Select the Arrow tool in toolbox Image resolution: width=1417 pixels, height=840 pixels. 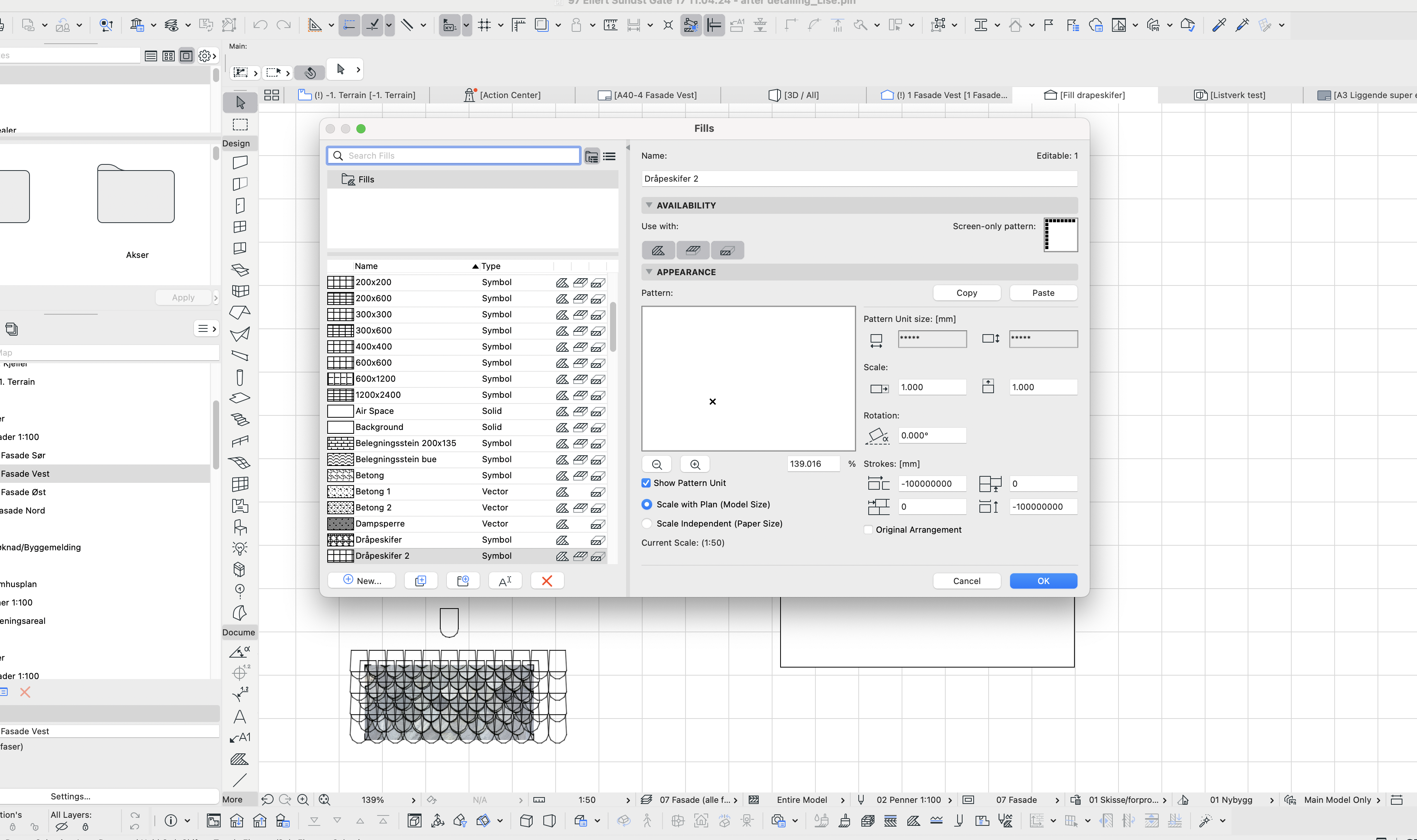pyautogui.click(x=240, y=102)
